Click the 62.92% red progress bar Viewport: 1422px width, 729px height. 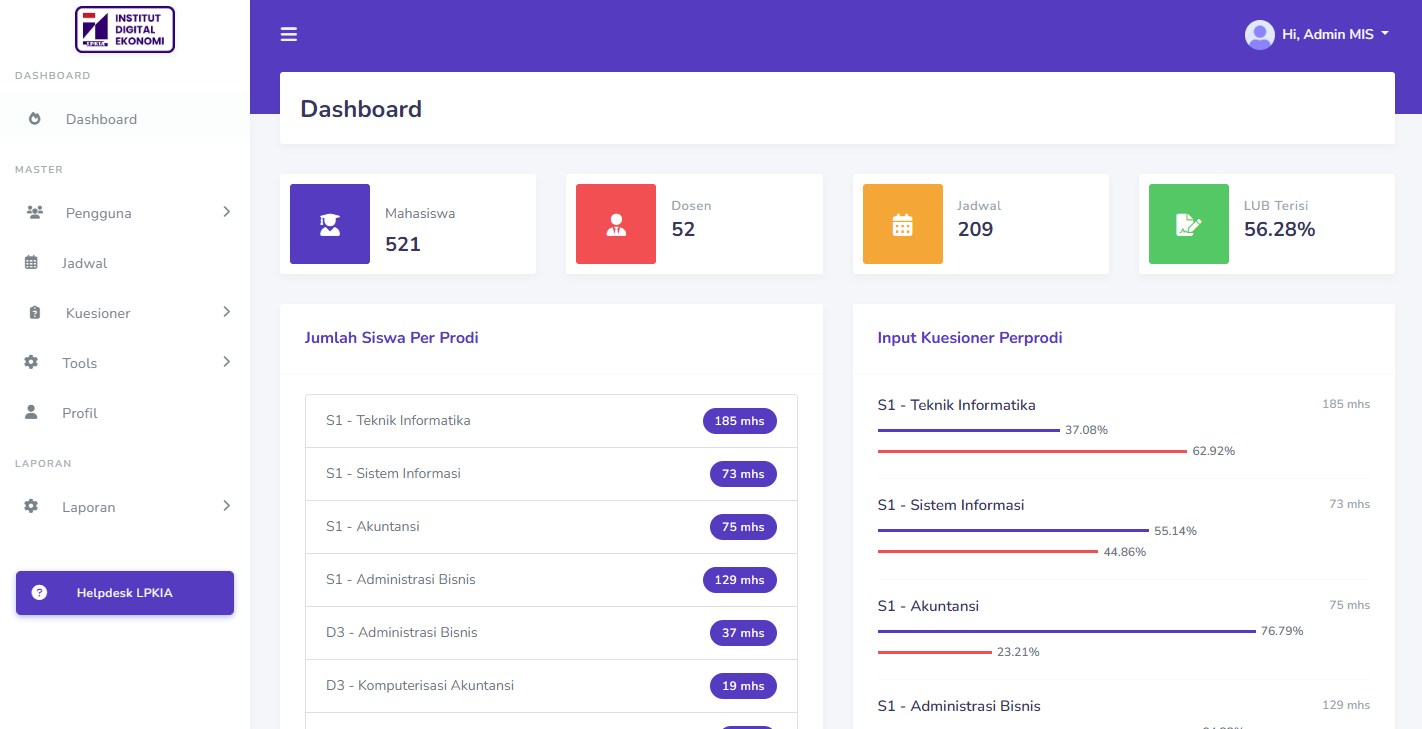[1032, 451]
